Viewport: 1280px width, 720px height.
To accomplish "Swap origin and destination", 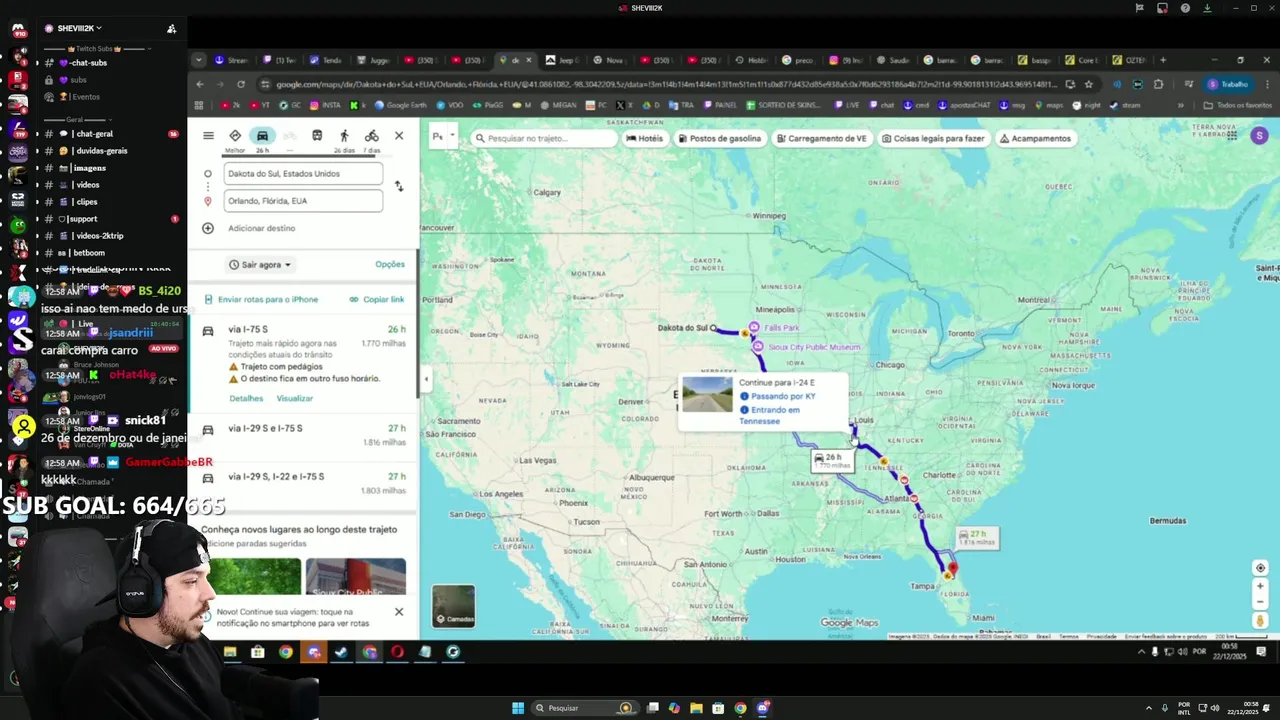I will point(399,187).
